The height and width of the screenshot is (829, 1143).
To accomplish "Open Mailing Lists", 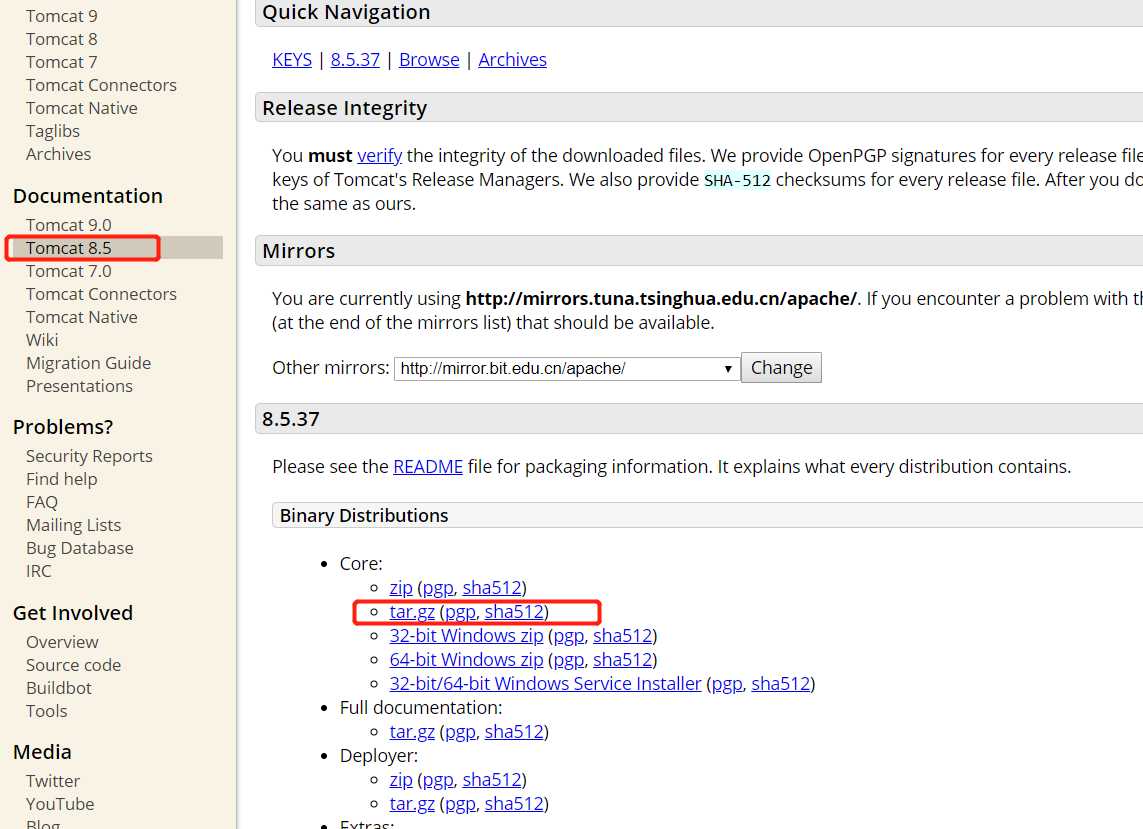I will (74, 525).
